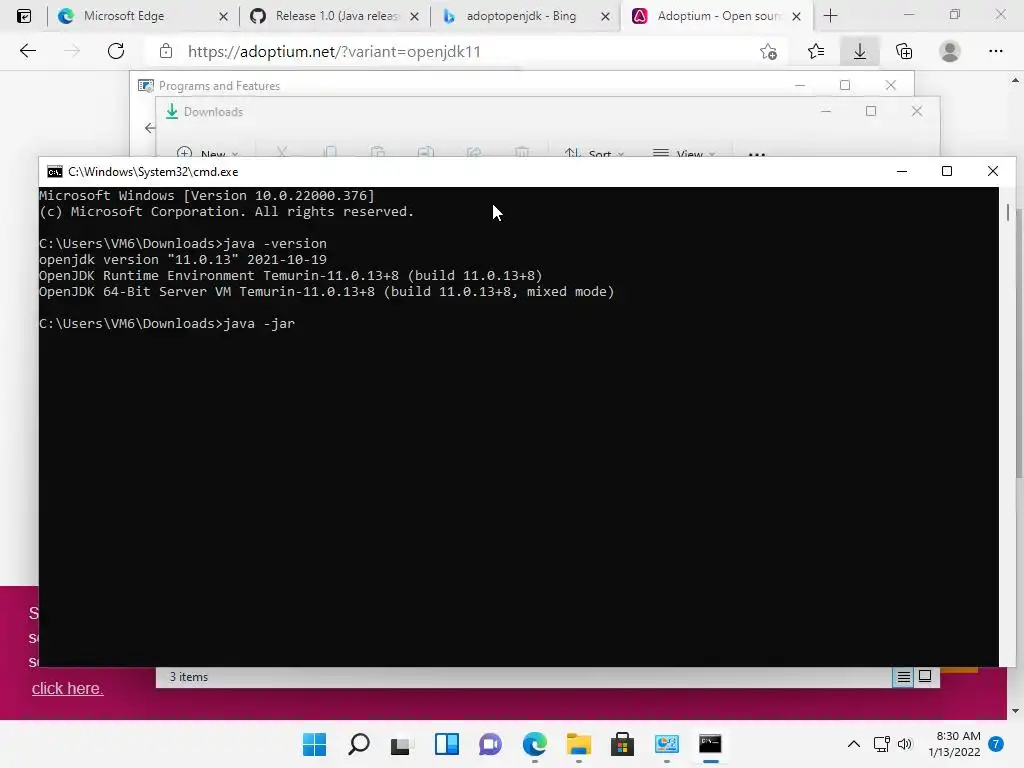Open Widgets from taskbar
The width and height of the screenshot is (1024, 768).
point(447,744)
